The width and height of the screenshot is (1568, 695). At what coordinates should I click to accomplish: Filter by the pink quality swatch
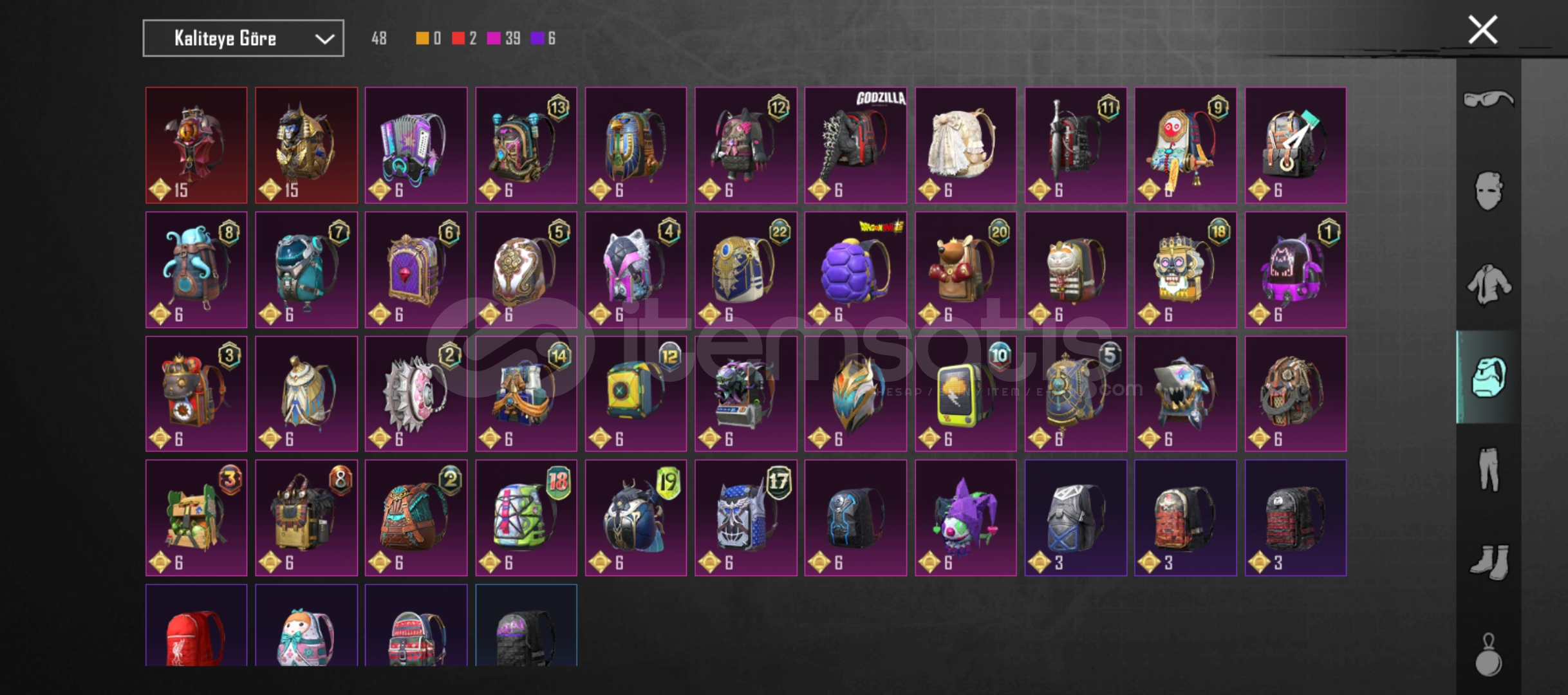point(494,39)
